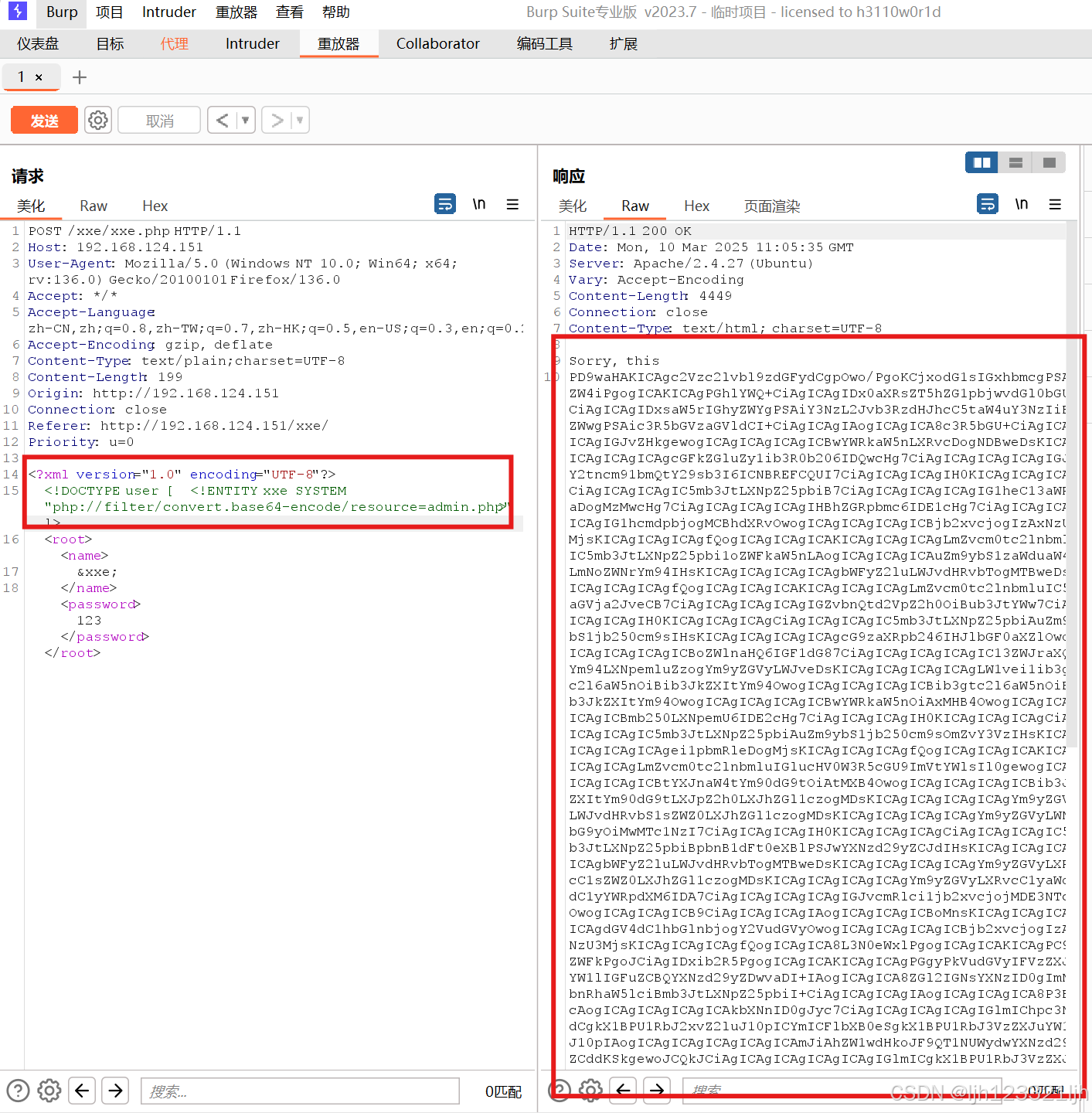Select the response Hex view tab
The image size is (1092, 1113).
coord(696,206)
